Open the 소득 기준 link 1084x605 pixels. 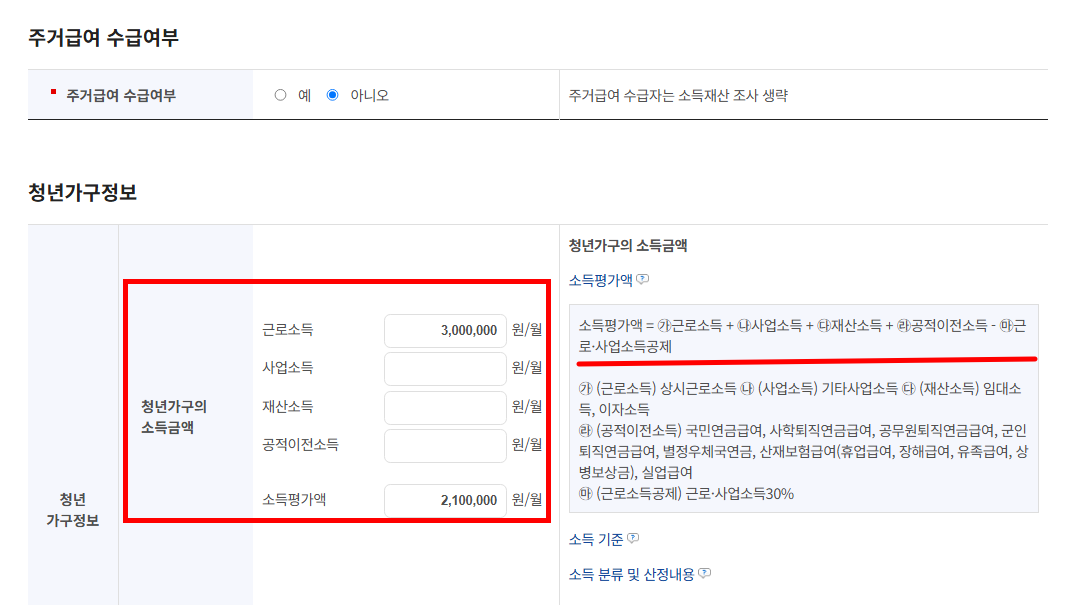click(x=594, y=537)
